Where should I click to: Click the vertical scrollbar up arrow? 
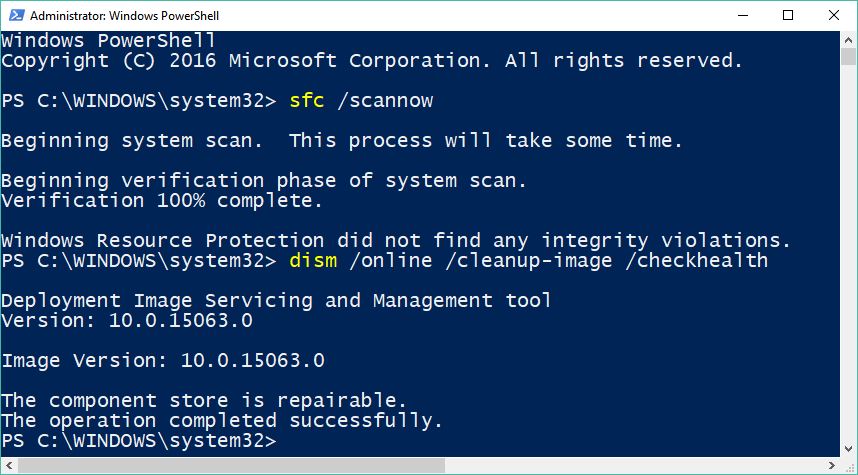pos(848,40)
